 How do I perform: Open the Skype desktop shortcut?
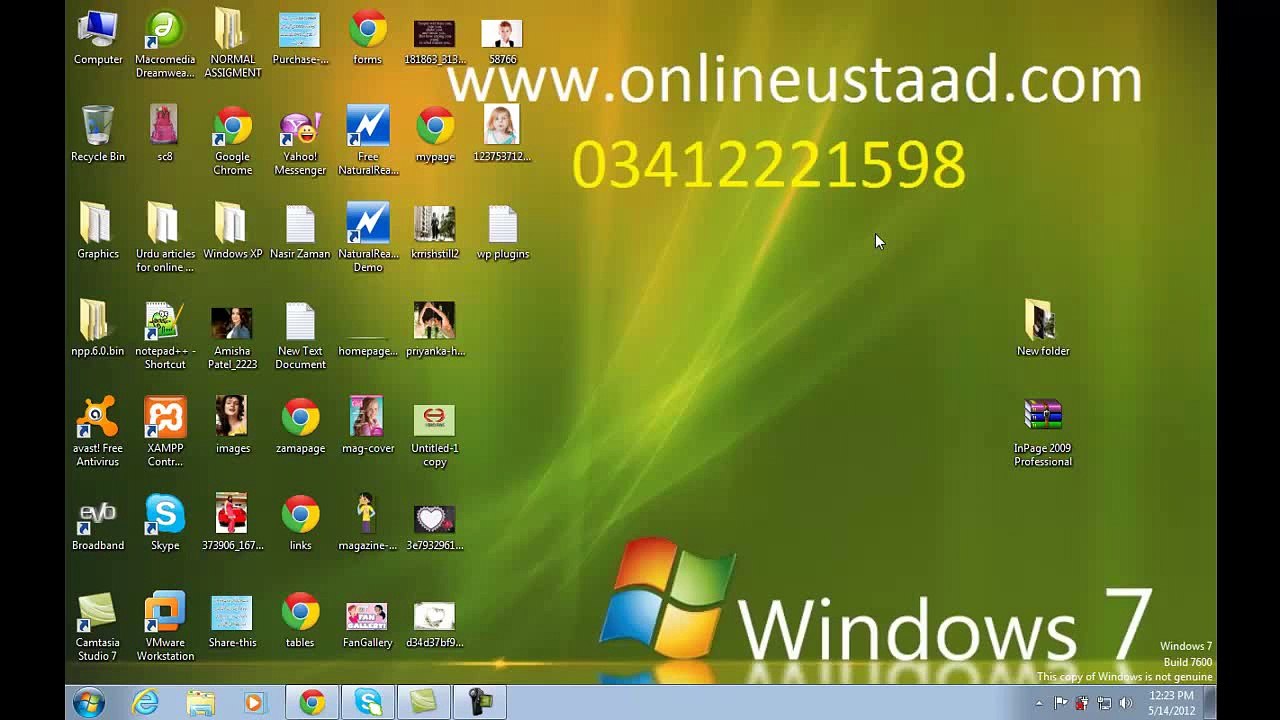pyautogui.click(x=165, y=523)
